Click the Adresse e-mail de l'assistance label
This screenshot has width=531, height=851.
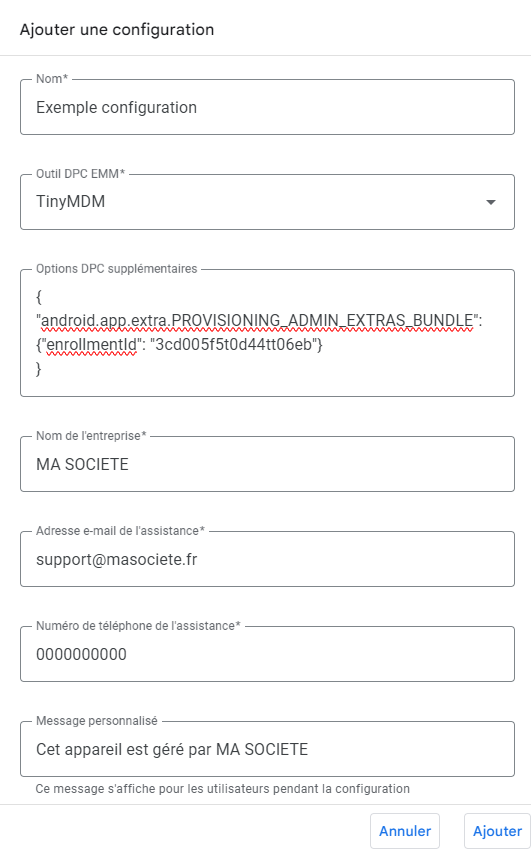pyautogui.click(x=121, y=531)
